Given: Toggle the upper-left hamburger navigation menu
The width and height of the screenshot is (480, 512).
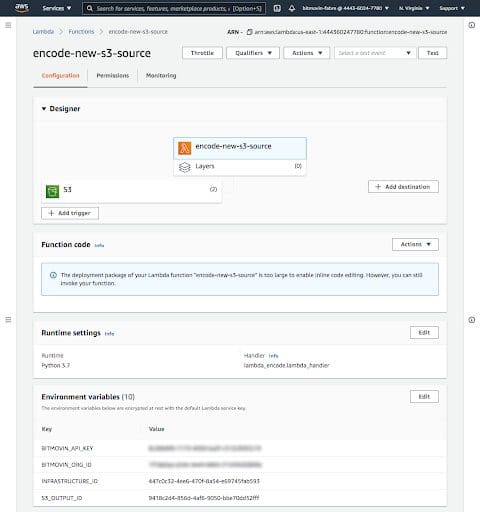Looking at the screenshot, I should pos(8,25).
